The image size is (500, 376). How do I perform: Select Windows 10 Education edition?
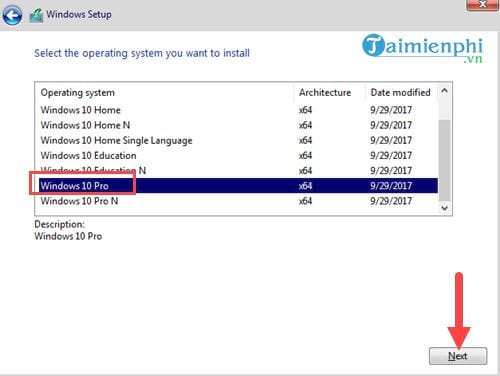coord(239,156)
